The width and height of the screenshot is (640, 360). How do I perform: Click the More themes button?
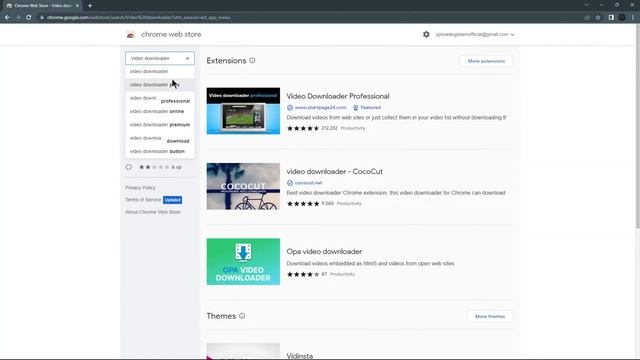click(x=490, y=316)
